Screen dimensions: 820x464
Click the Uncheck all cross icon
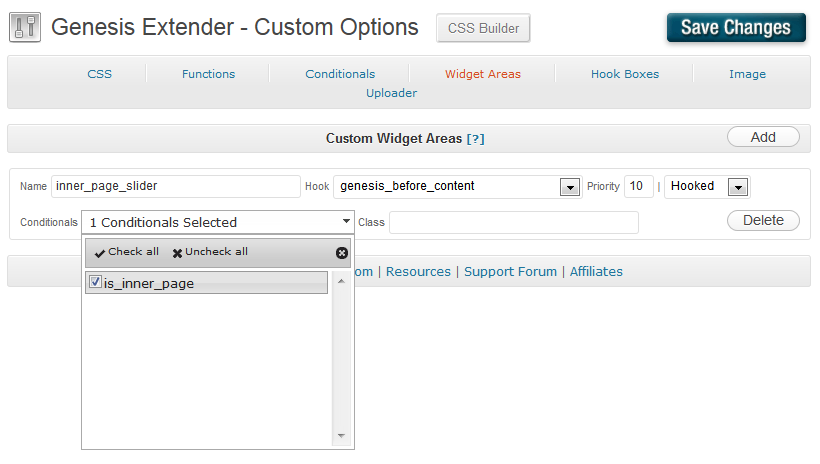tap(178, 253)
